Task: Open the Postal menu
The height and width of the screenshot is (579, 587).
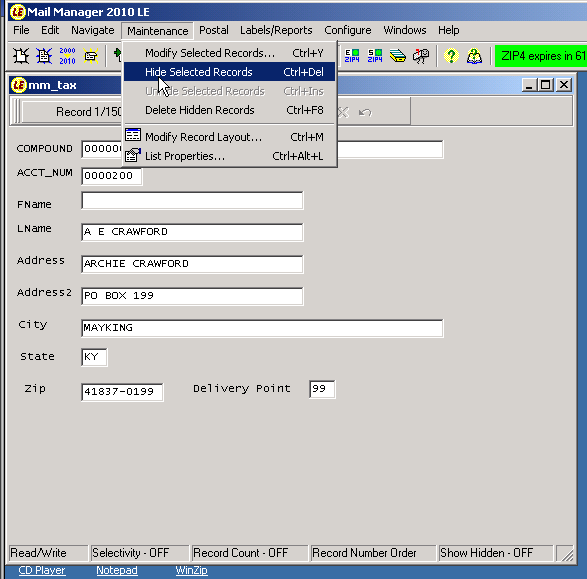Action: pos(213,30)
